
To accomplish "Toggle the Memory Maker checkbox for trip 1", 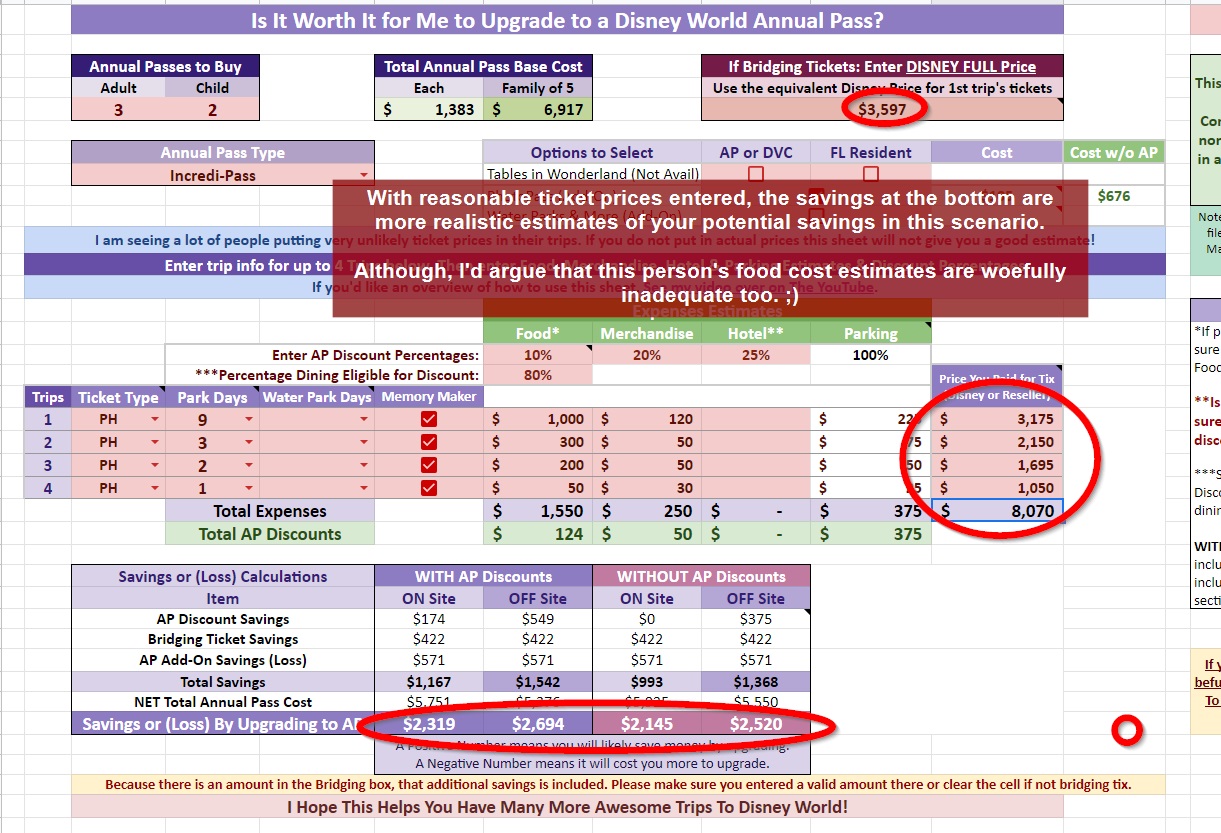I will (x=429, y=419).
